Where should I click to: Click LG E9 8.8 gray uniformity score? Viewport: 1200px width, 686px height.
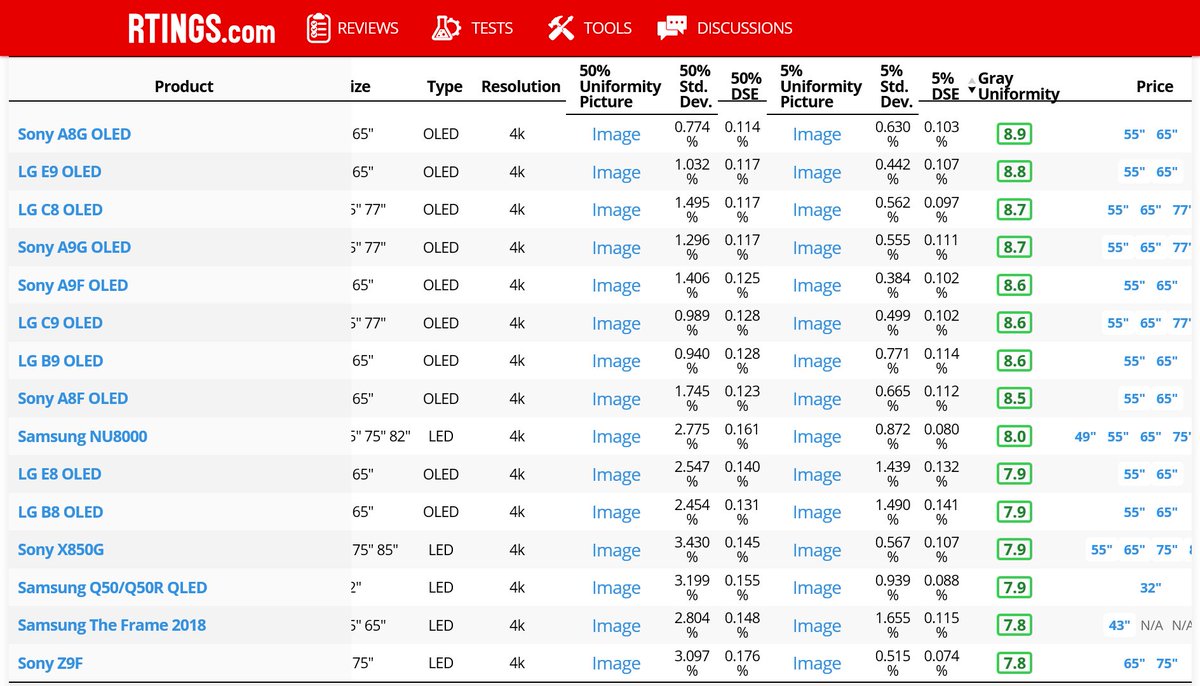click(1014, 172)
